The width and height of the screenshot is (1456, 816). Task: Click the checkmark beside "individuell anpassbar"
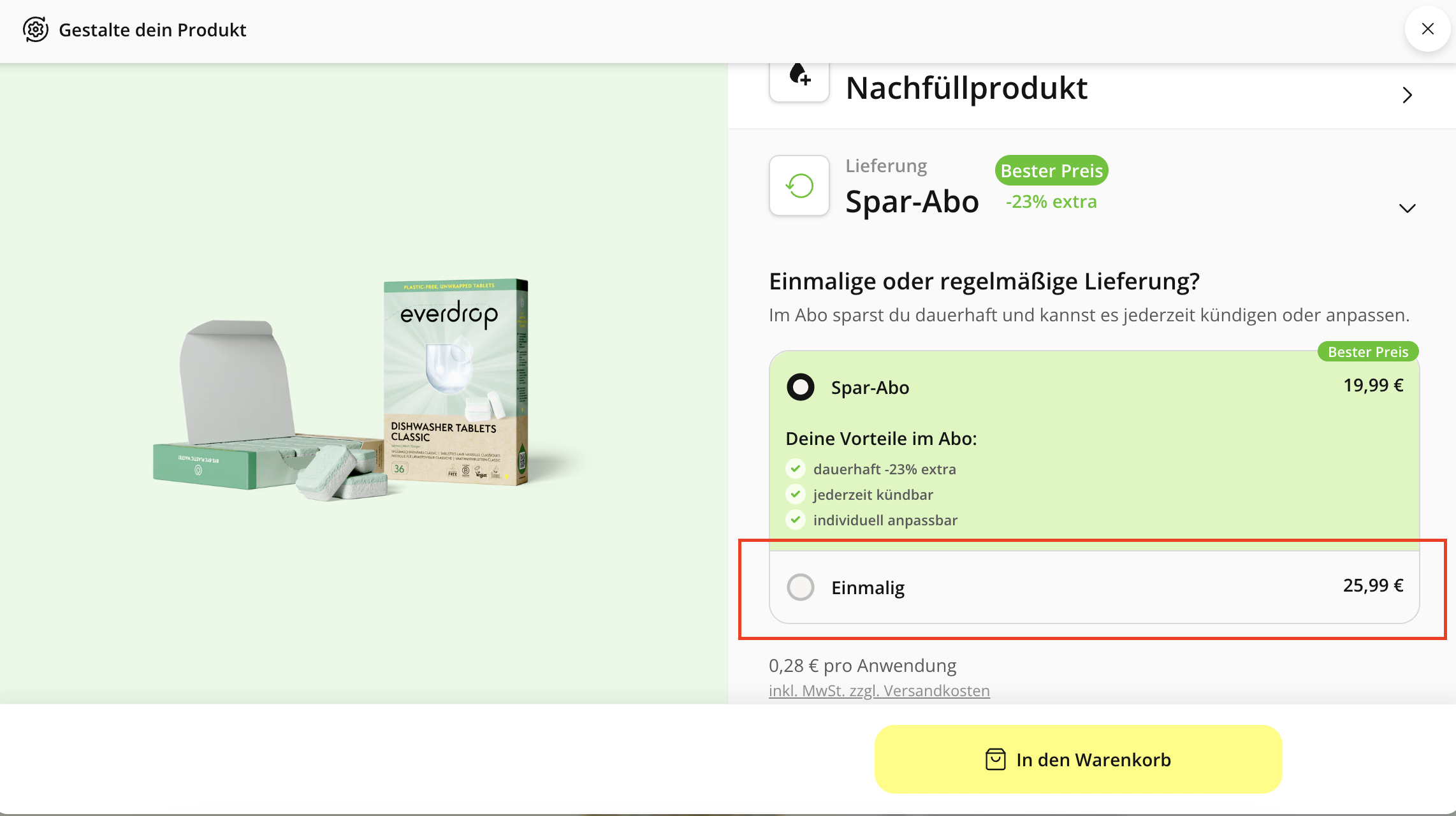click(795, 520)
